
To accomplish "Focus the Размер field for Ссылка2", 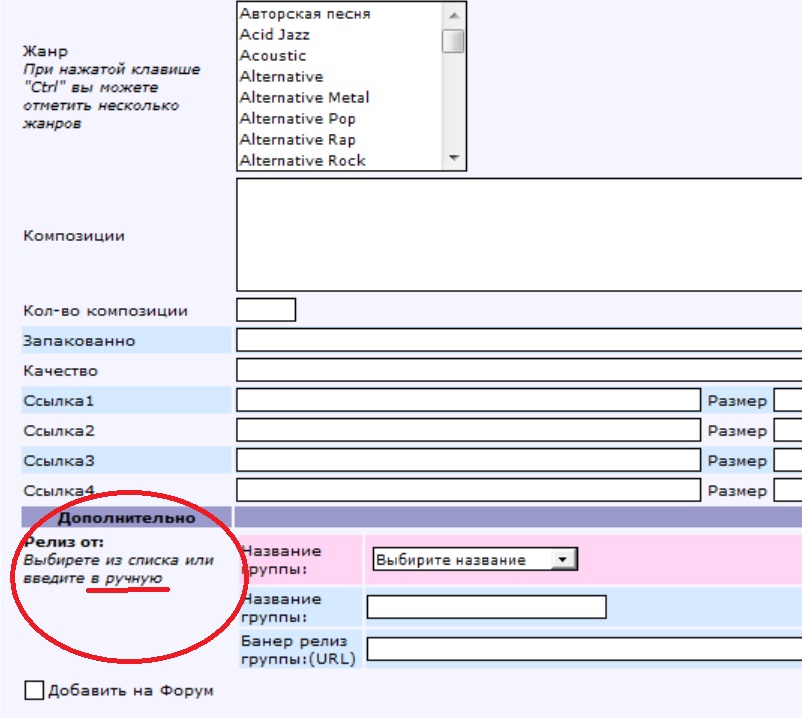I will pos(788,430).
